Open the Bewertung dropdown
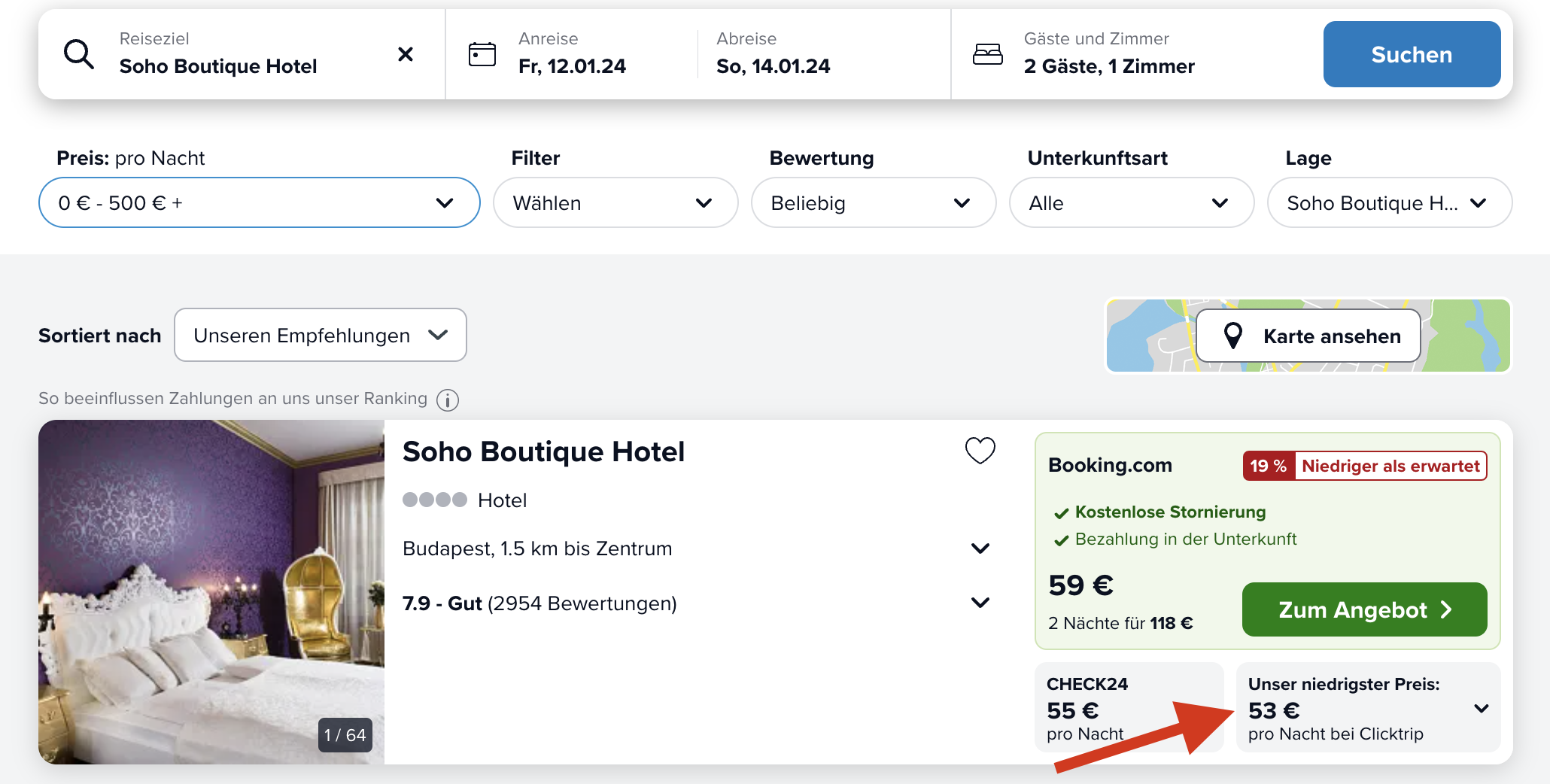This screenshot has height=784, width=1550. tap(873, 202)
